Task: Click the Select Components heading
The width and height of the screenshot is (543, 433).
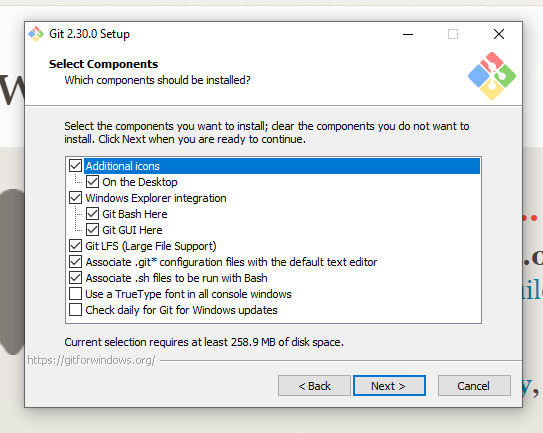Action: tap(103, 64)
